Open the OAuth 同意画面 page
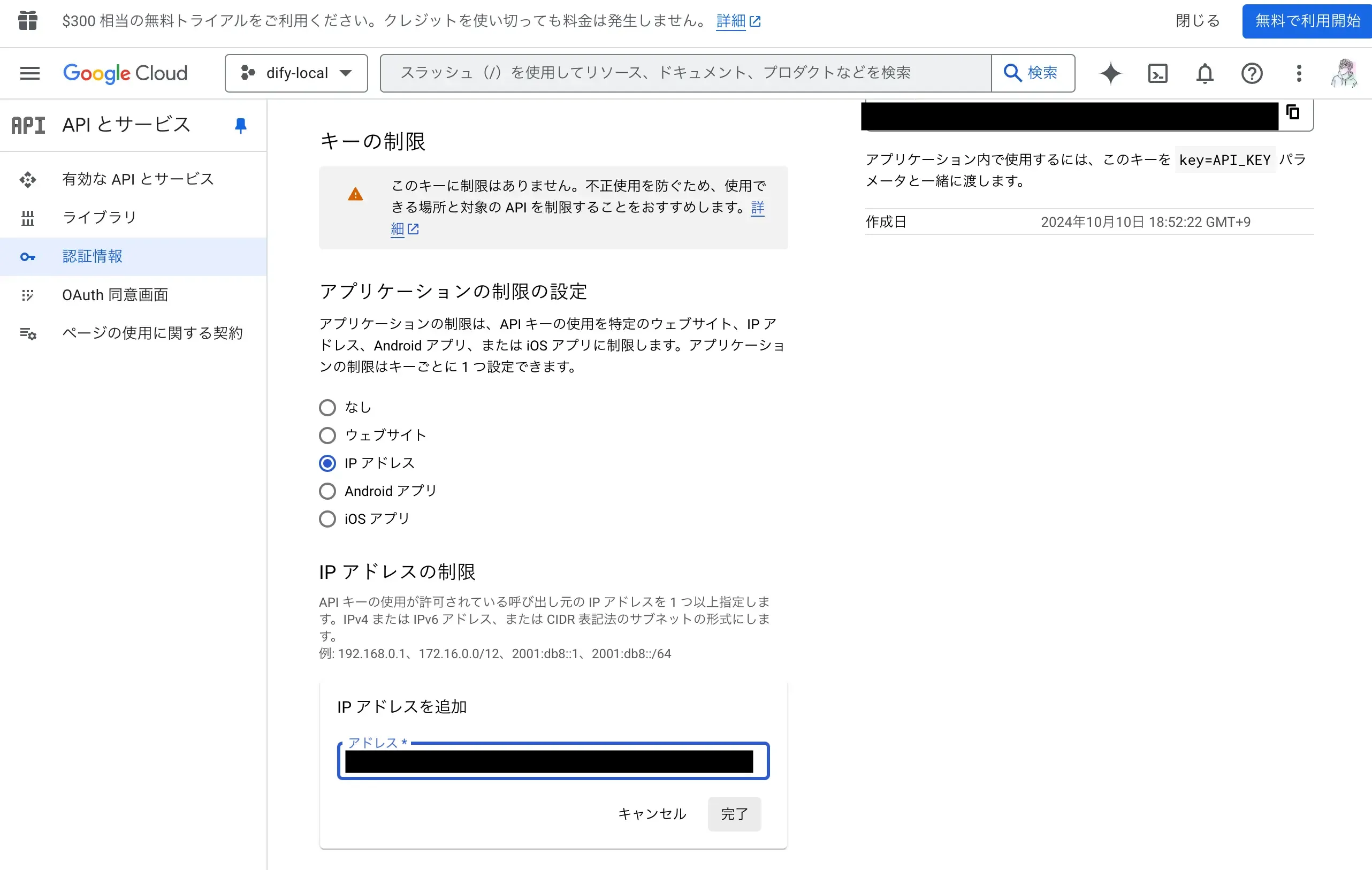This screenshot has height=870, width=1372. point(133,295)
